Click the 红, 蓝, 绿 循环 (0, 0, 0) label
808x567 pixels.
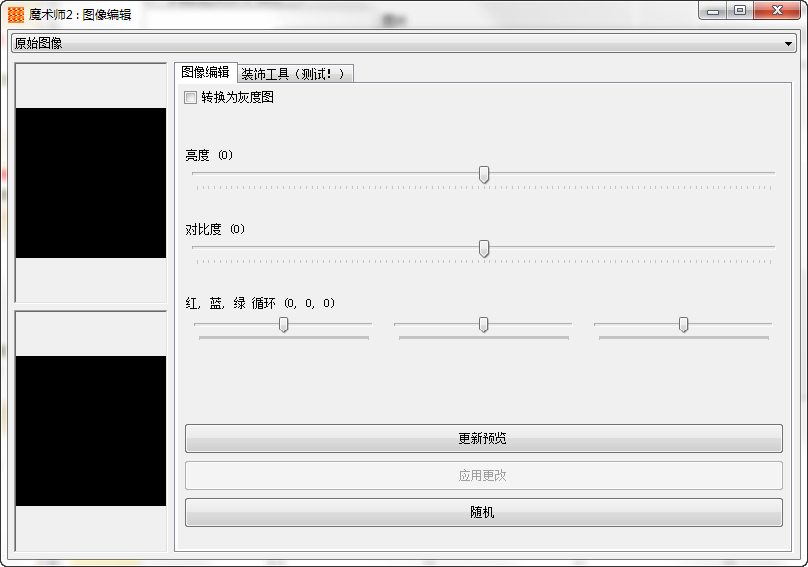click(x=260, y=303)
